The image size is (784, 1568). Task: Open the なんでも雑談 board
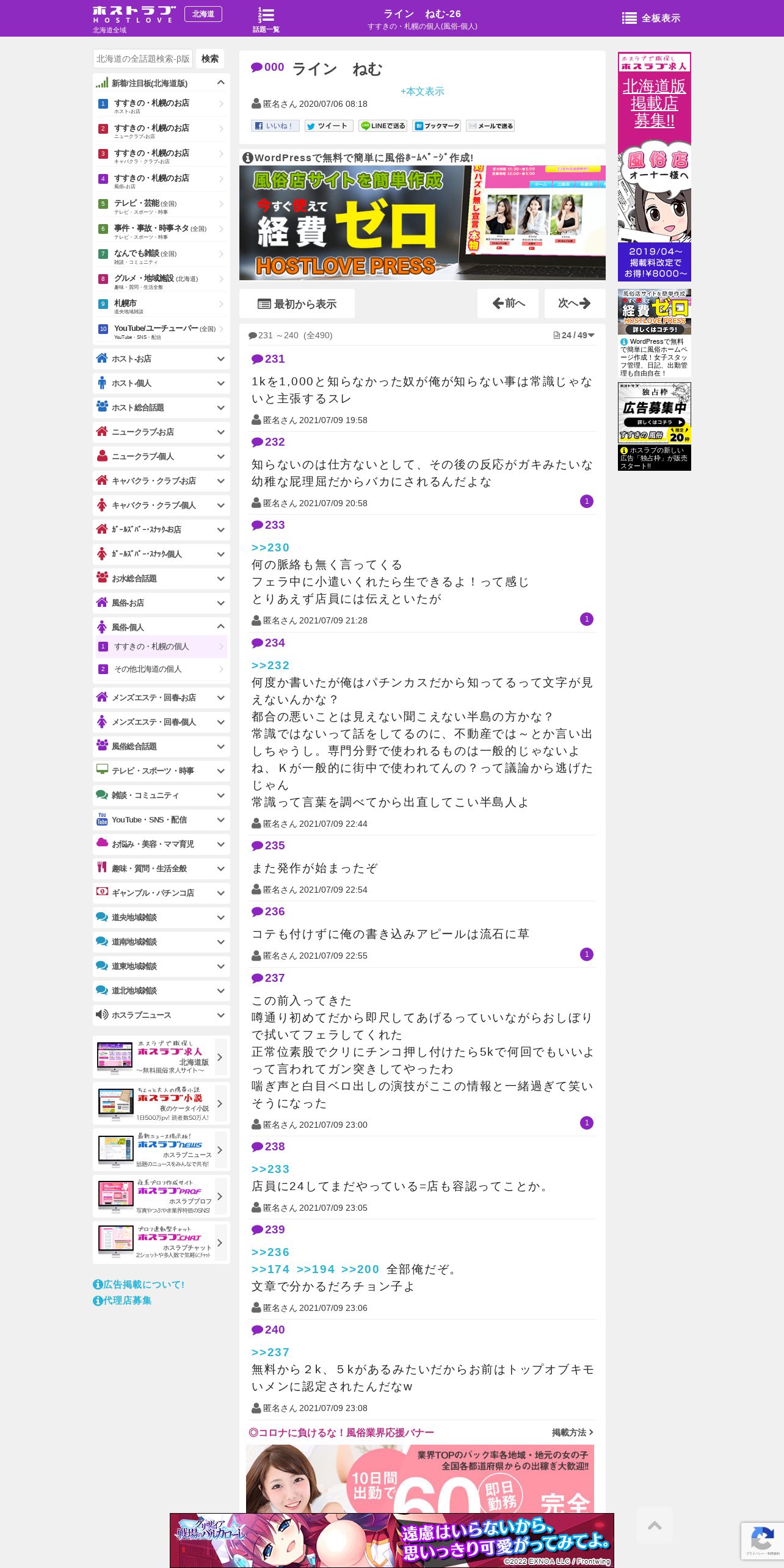[161, 255]
